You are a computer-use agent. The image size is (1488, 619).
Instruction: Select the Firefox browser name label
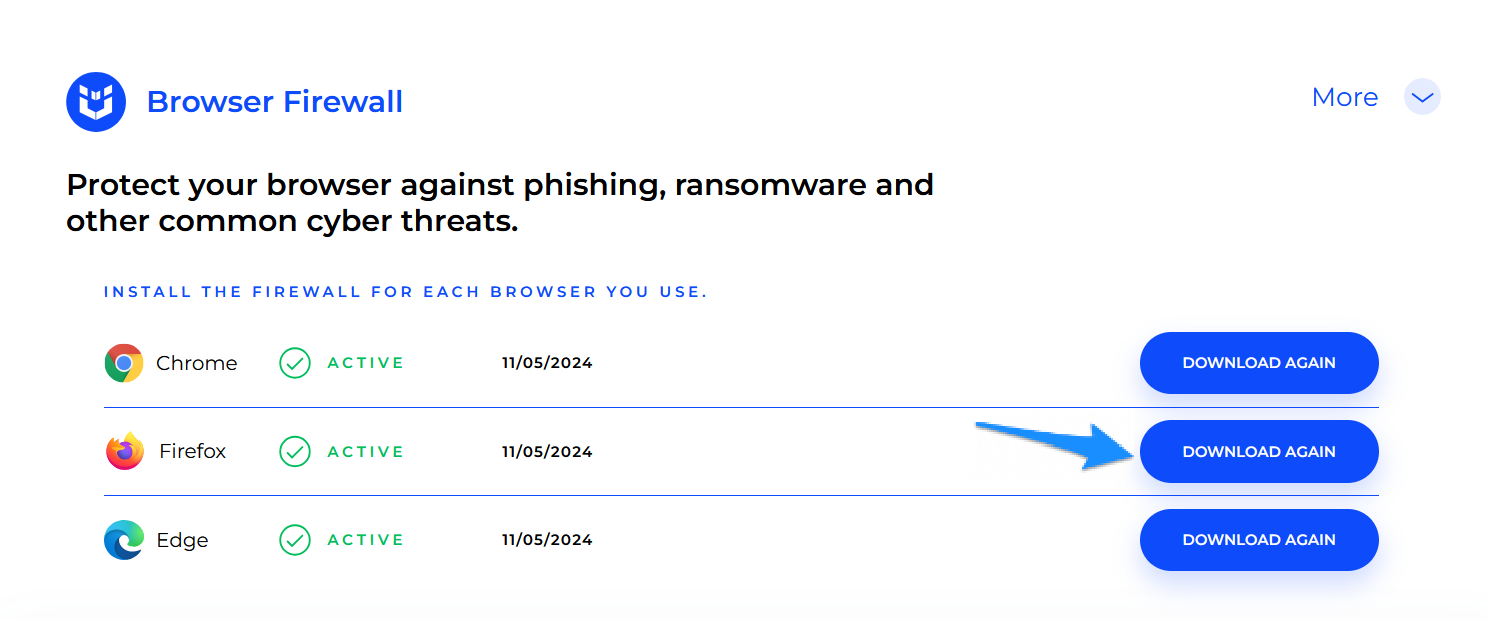tap(193, 451)
